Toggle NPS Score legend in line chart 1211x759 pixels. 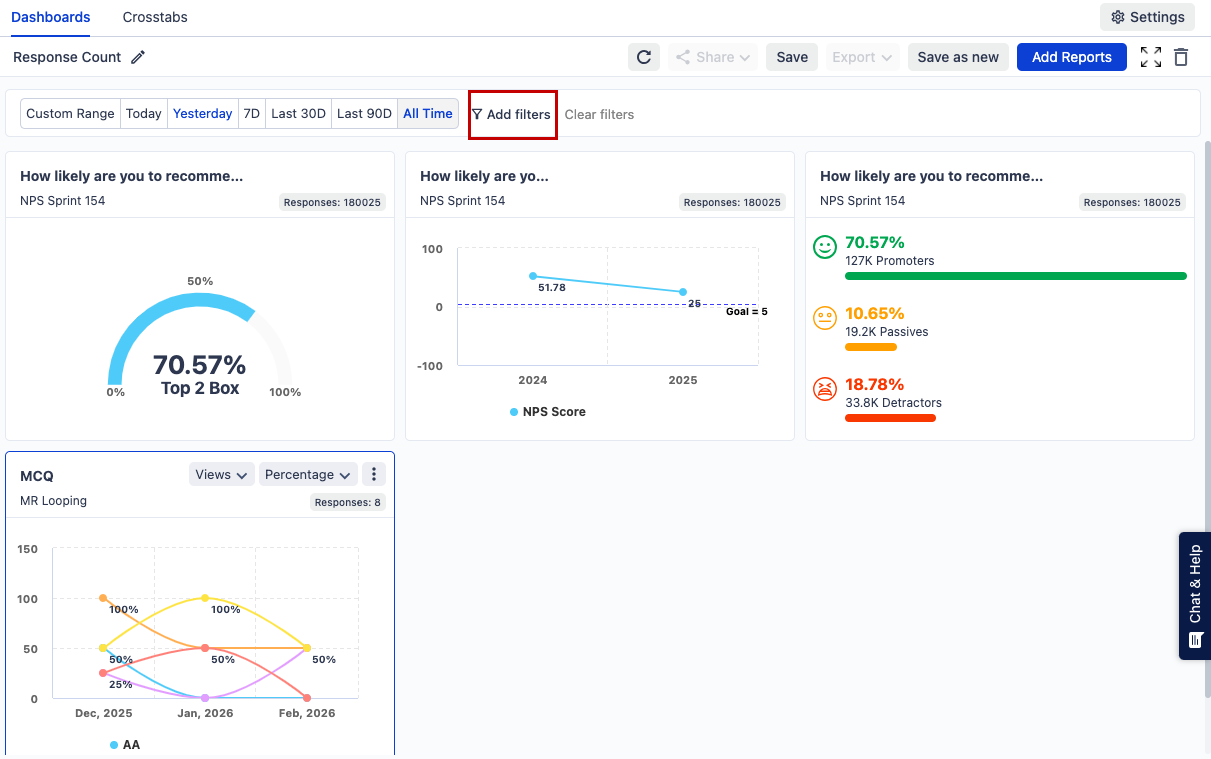(547, 411)
